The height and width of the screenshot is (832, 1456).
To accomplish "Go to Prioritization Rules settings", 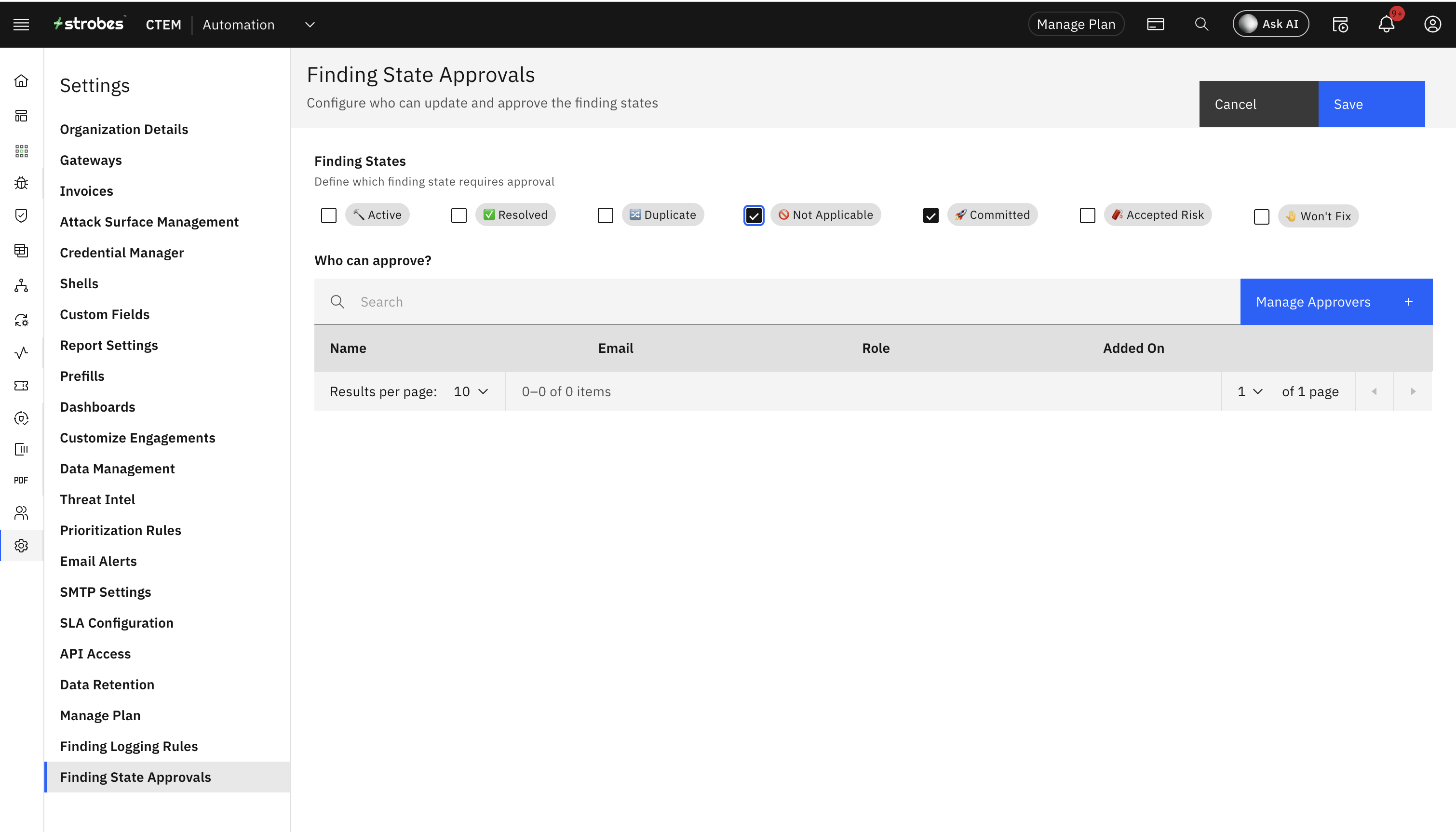I will [x=121, y=530].
